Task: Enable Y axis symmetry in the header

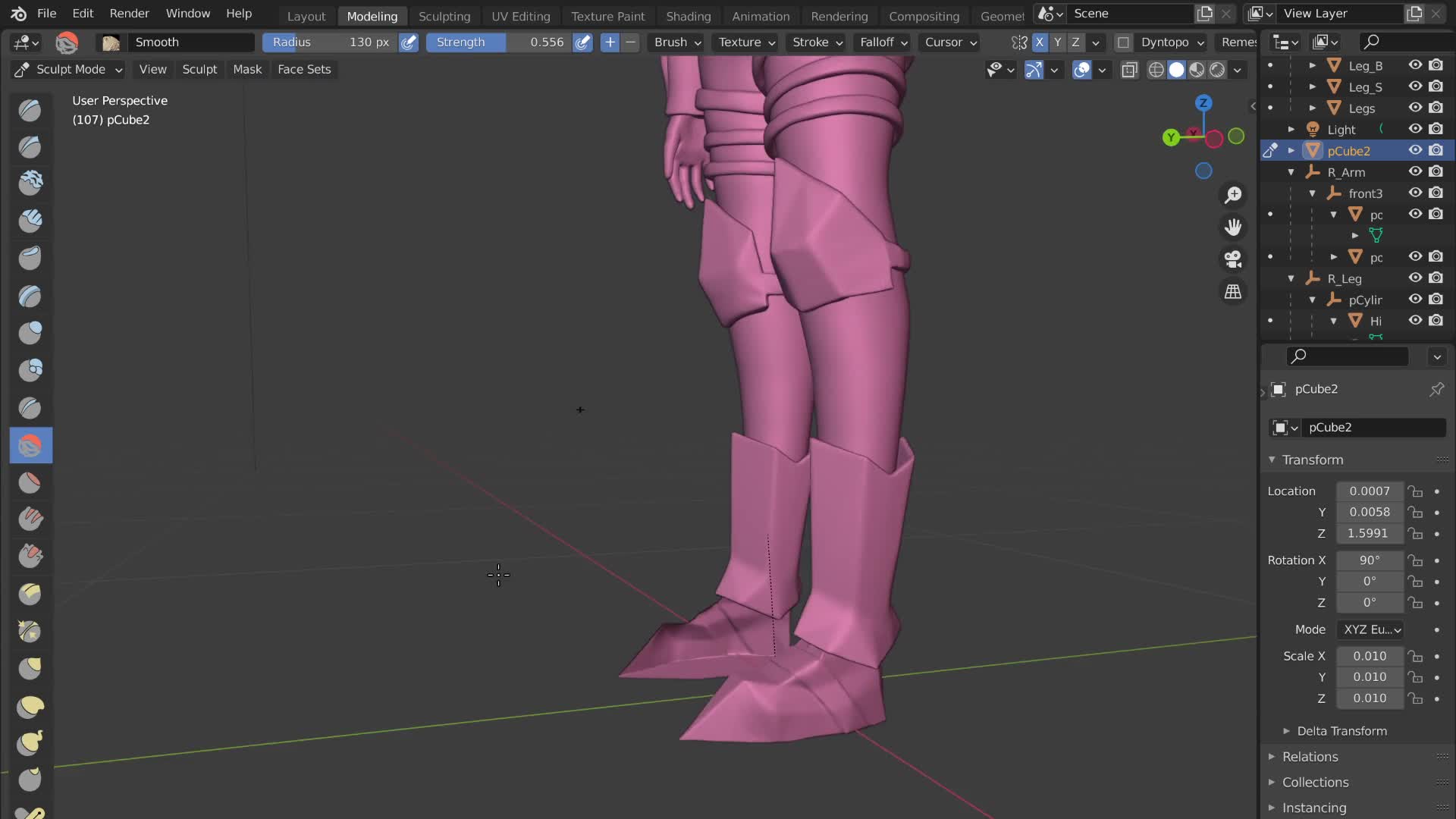Action: point(1058,42)
